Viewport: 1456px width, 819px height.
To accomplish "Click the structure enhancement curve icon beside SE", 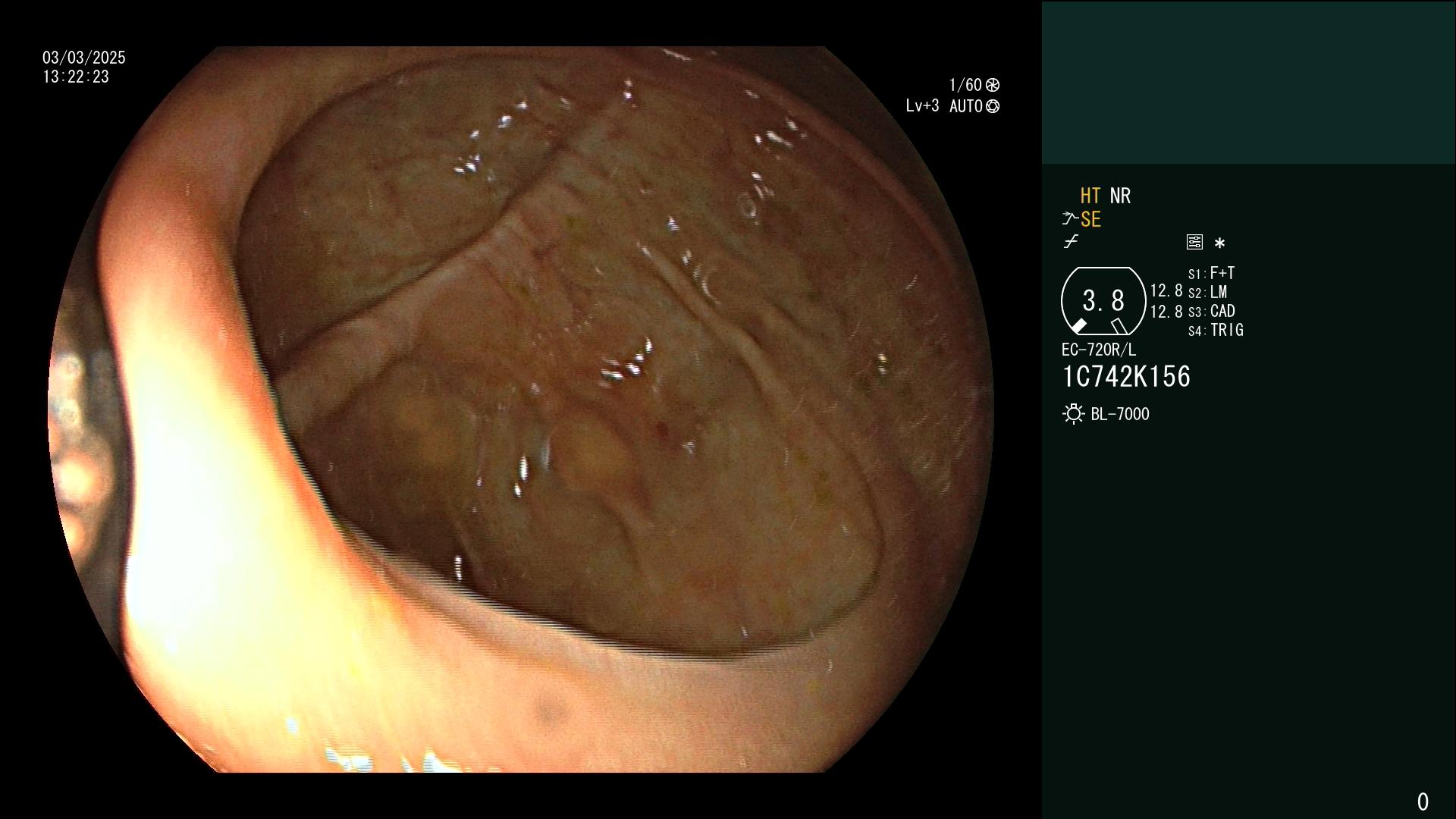I will click(x=1070, y=219).
